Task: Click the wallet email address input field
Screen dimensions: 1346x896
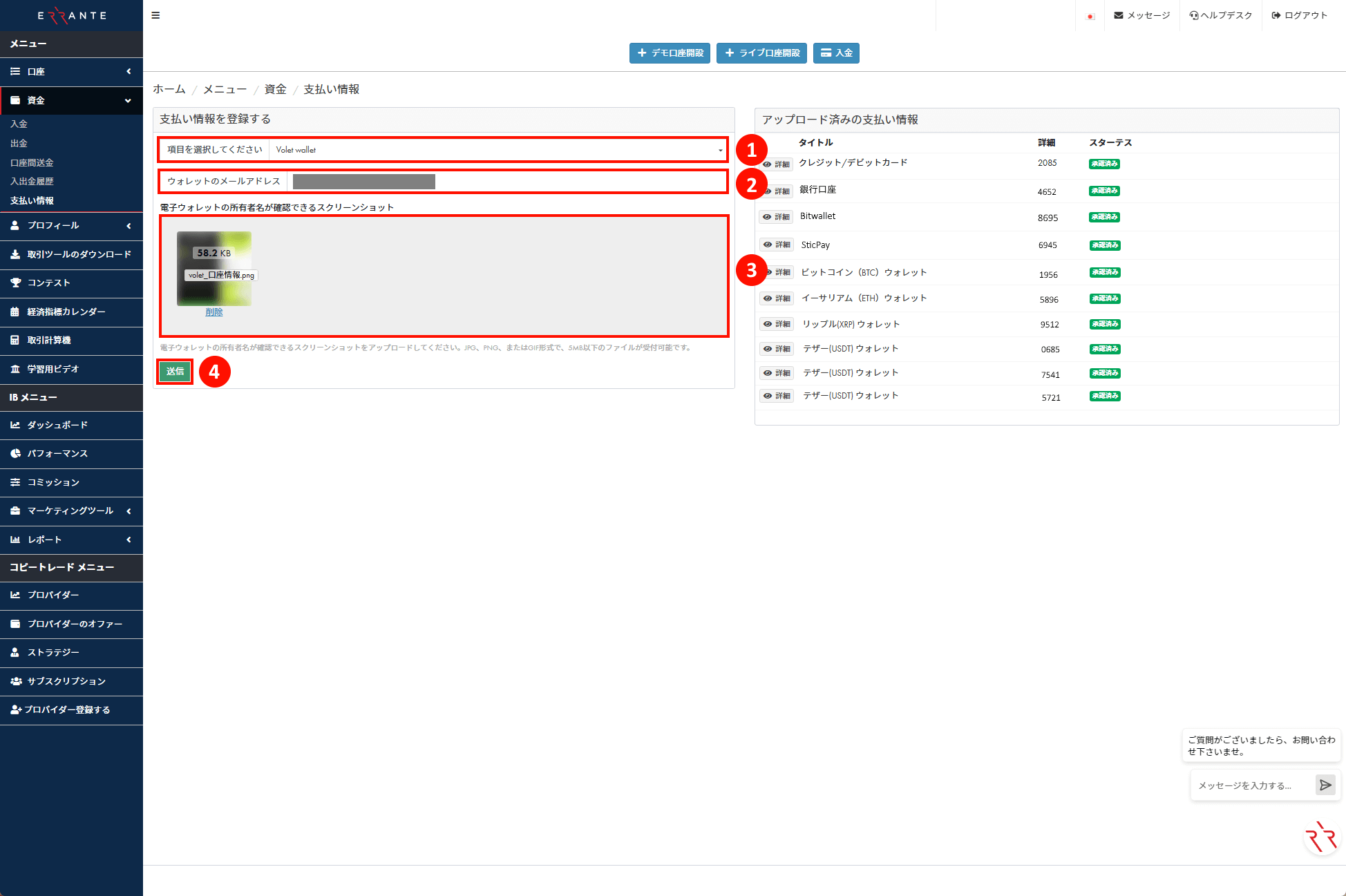Action: tap(508, 182)
